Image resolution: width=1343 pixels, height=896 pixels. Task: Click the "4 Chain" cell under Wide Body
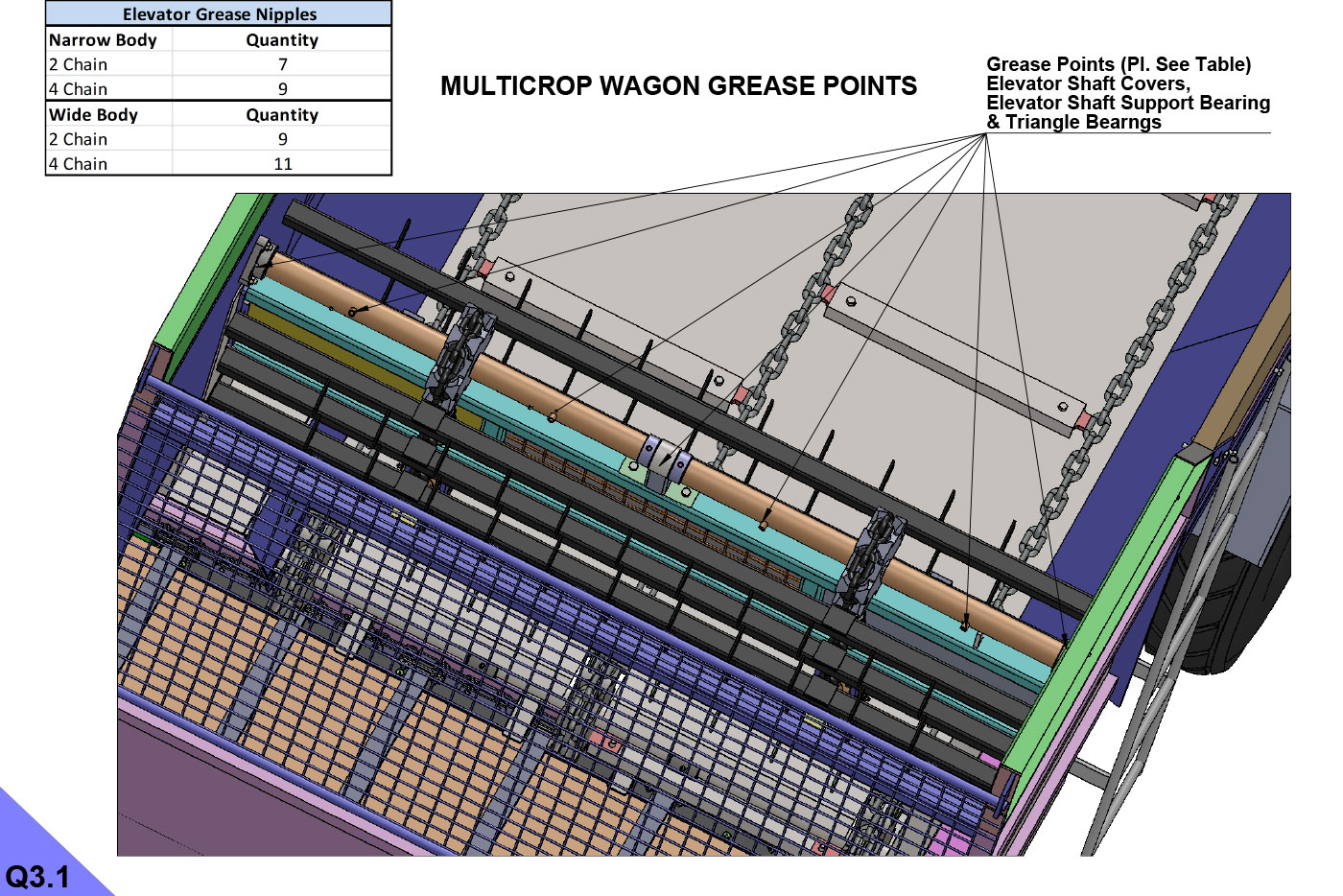tap(79, 164)
